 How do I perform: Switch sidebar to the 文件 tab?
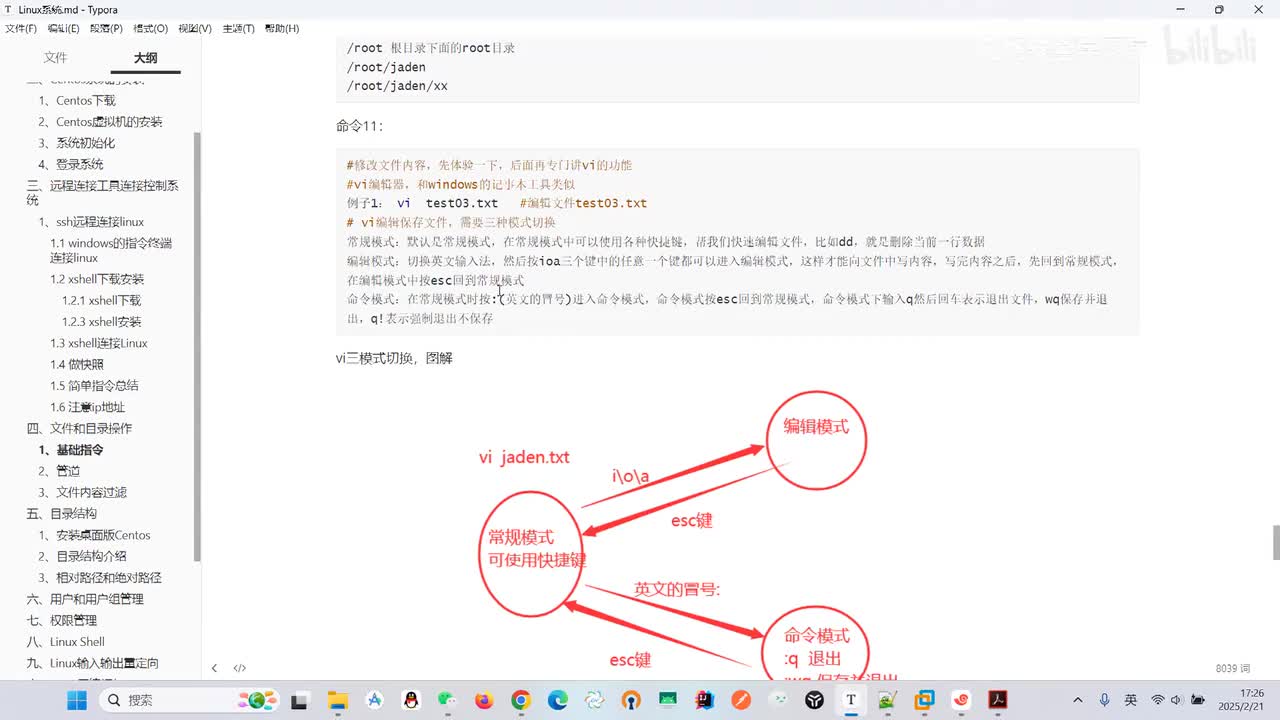(55, 58)
